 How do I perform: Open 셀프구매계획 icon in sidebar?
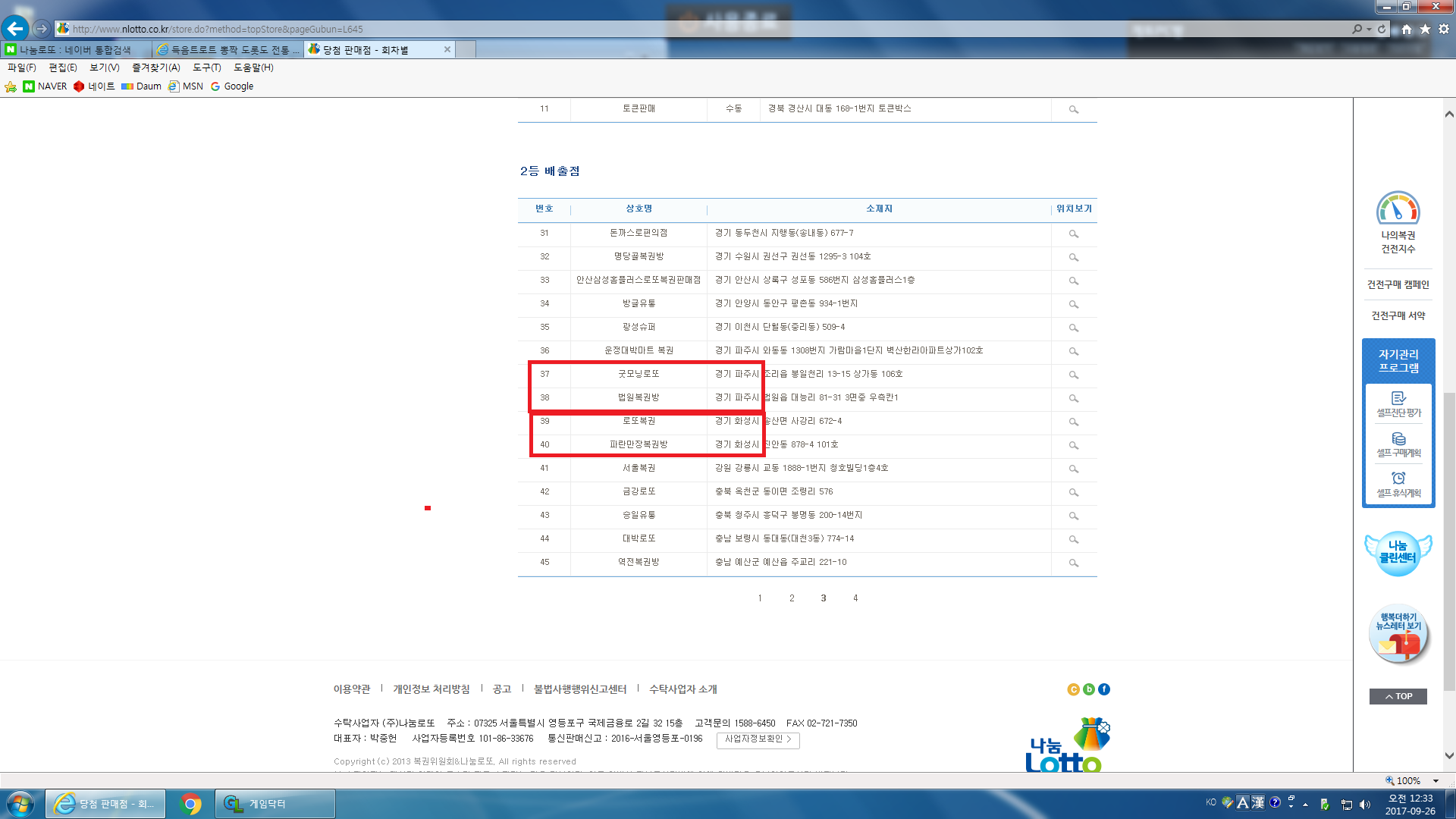click(x=1398, y=439)
